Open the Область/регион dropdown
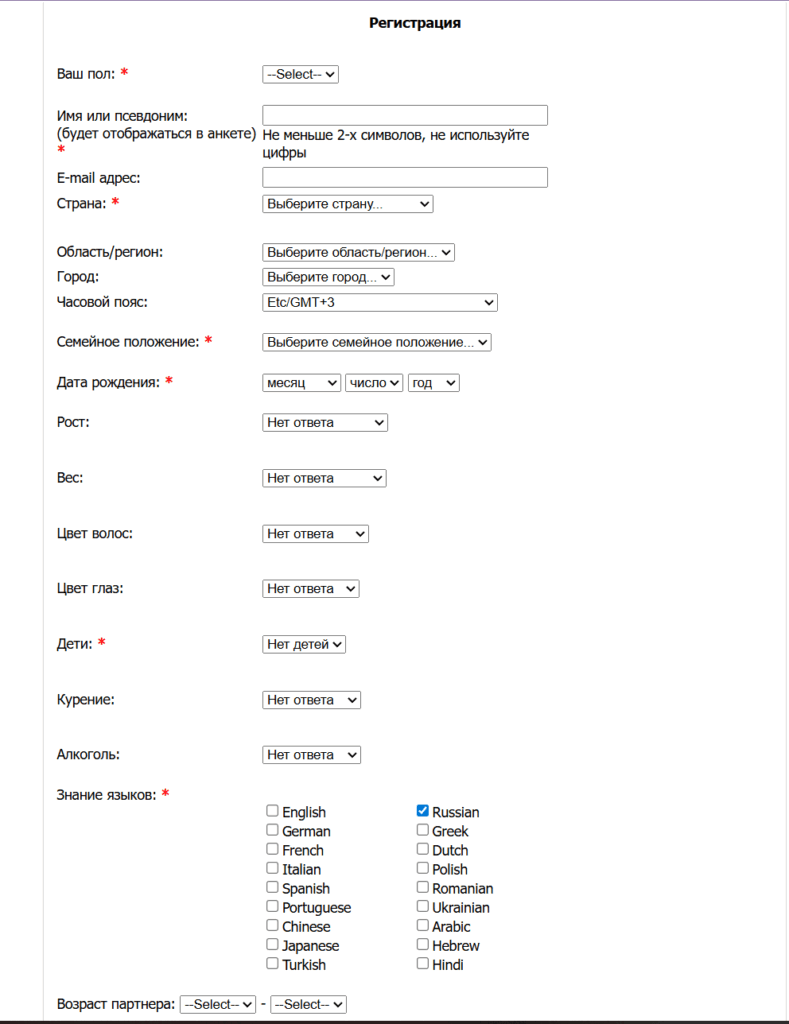The image size is (789, 1024). click(358, 252)
